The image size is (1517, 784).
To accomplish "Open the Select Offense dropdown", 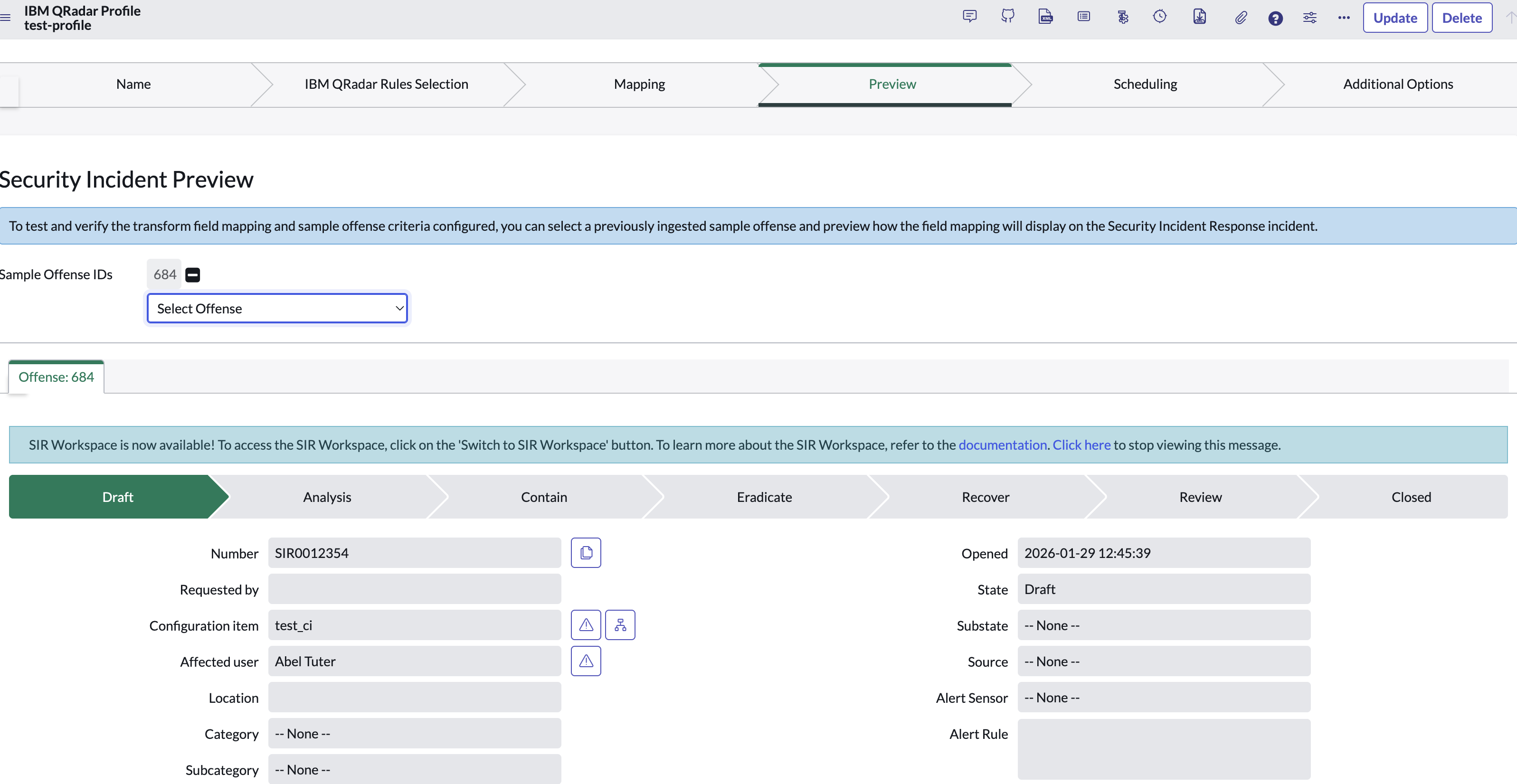I will click(x=277, y=308).
